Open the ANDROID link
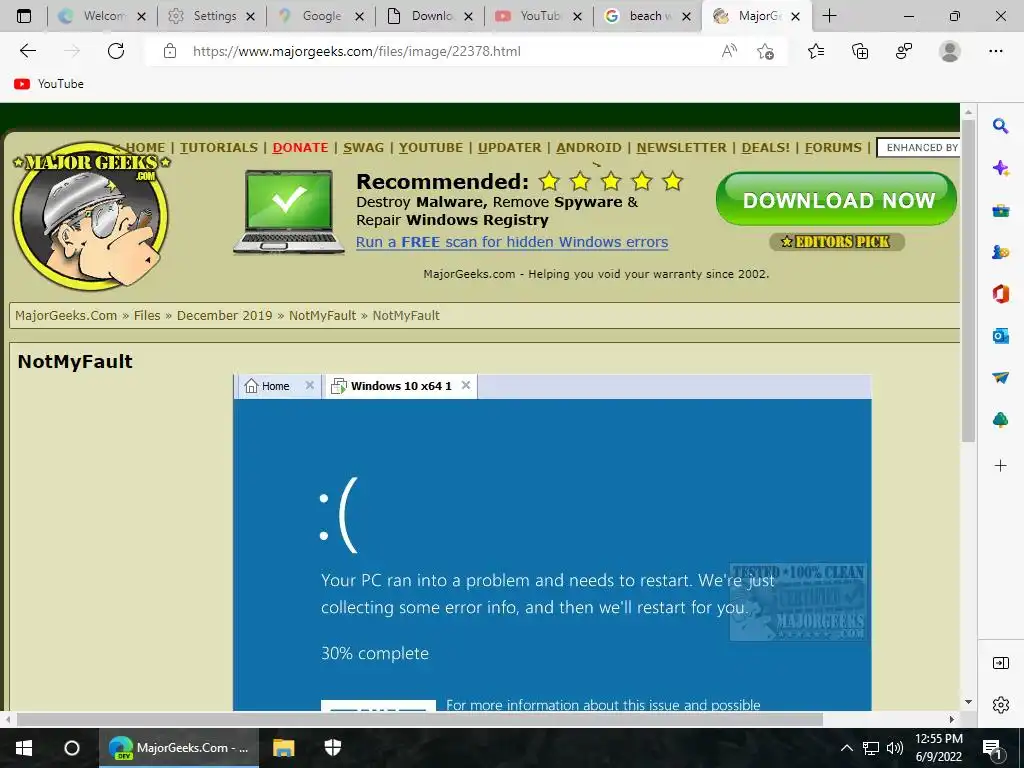The image size is (1024, 768). tap(589, 148)
